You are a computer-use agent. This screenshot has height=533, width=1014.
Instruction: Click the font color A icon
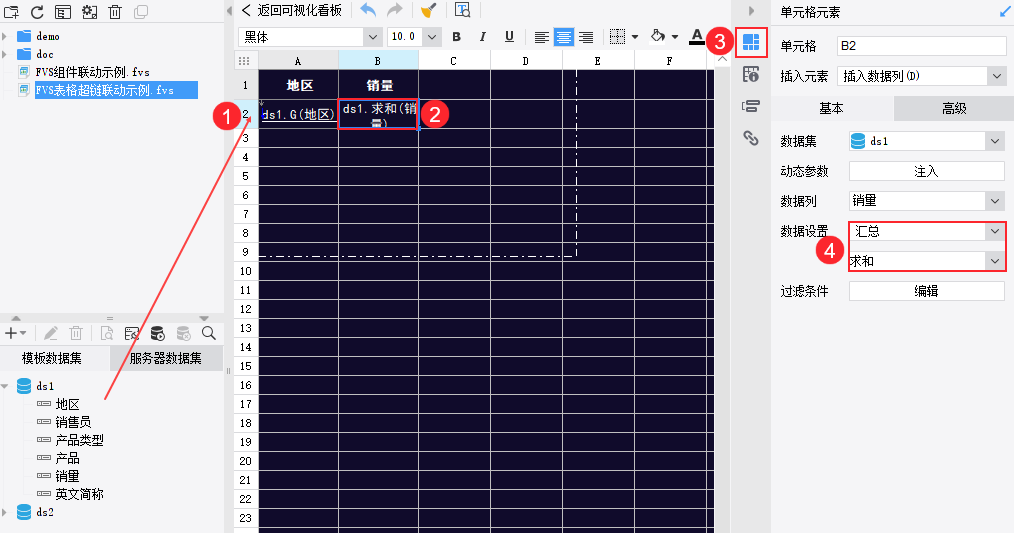pos(696,37)
